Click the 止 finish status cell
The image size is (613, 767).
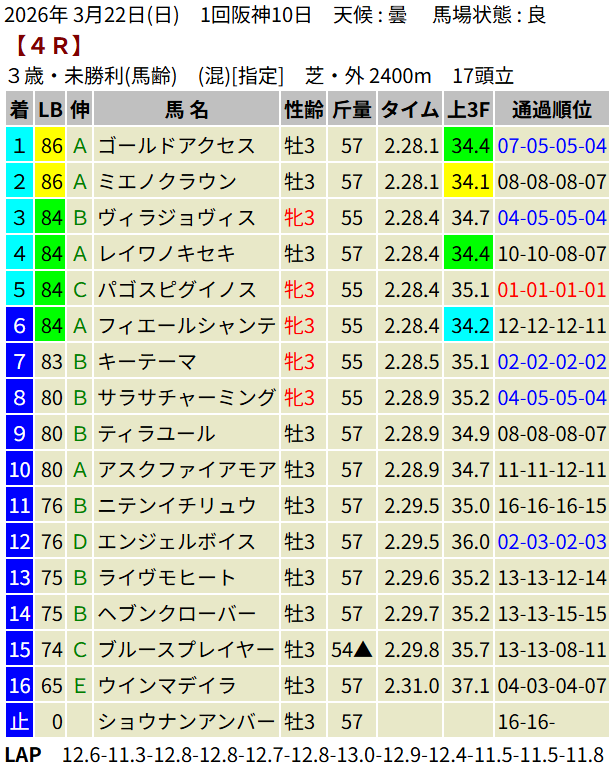pyautogui.click(x=19, y=722)
